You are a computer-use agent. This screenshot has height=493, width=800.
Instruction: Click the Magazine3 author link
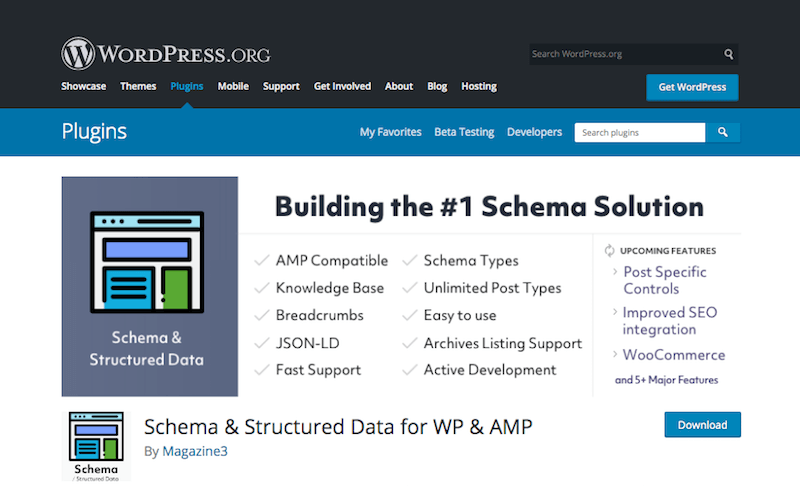(x=195, y=451)
